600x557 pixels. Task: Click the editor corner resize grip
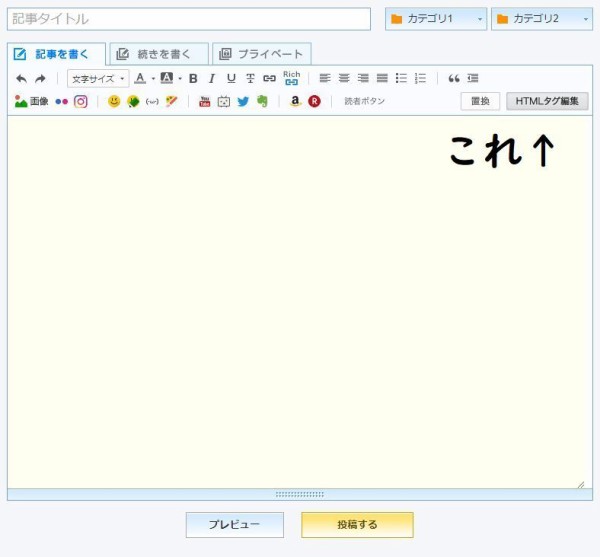(581, 484)
